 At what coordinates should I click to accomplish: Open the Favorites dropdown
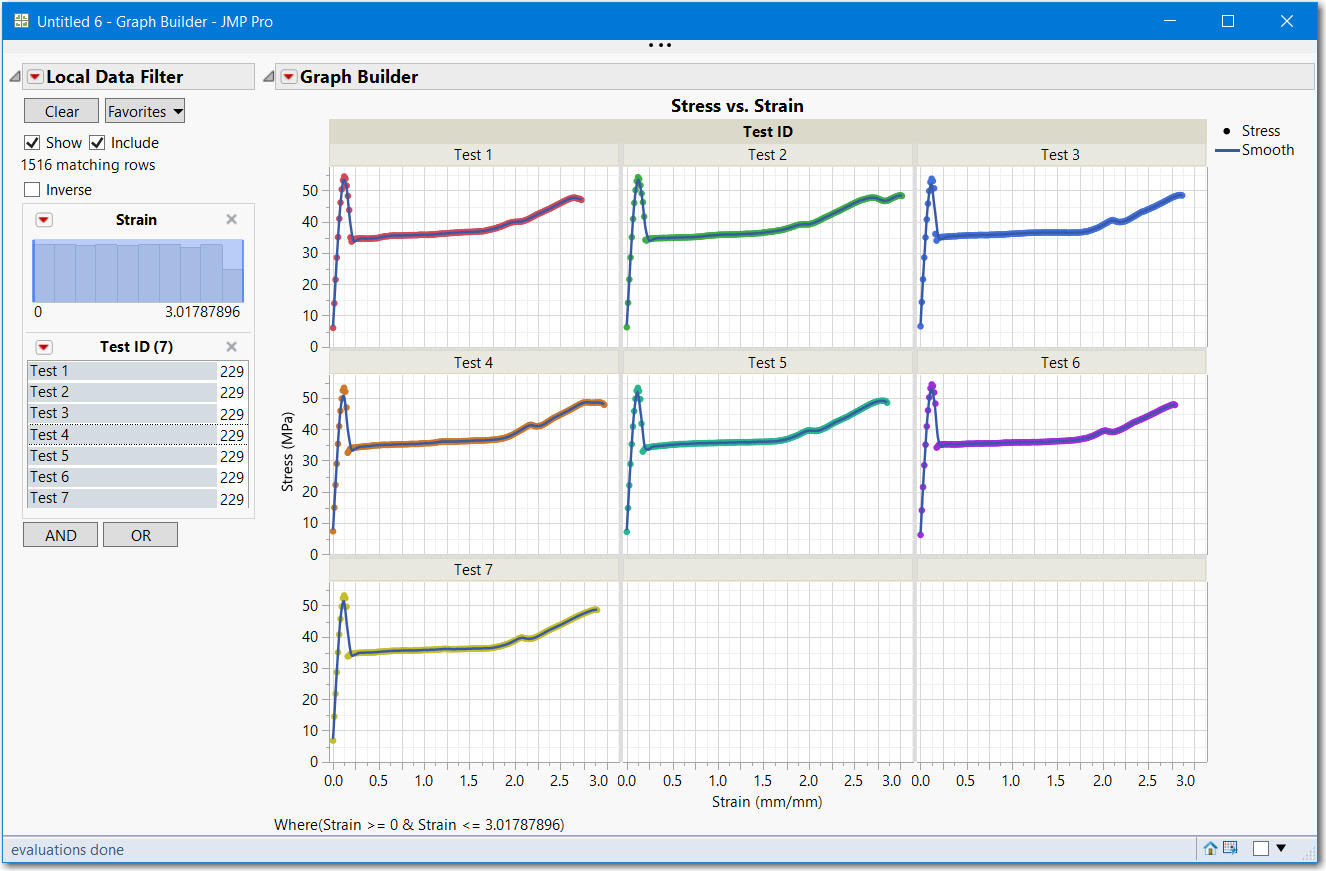coord(144,111)
